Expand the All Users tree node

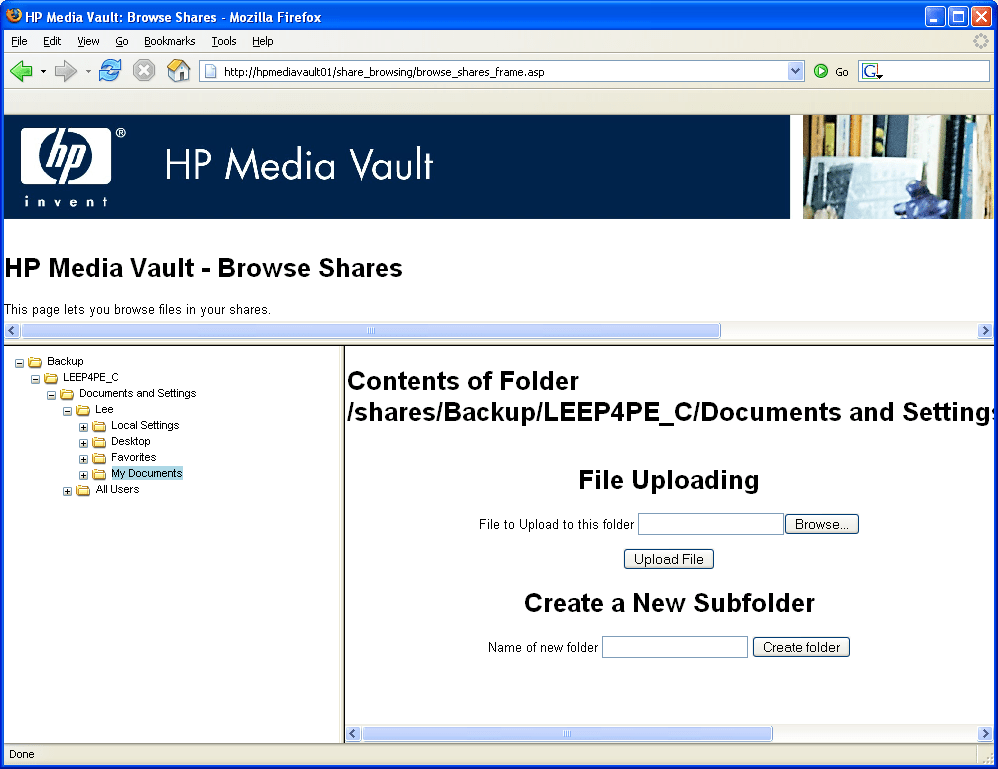67,489
